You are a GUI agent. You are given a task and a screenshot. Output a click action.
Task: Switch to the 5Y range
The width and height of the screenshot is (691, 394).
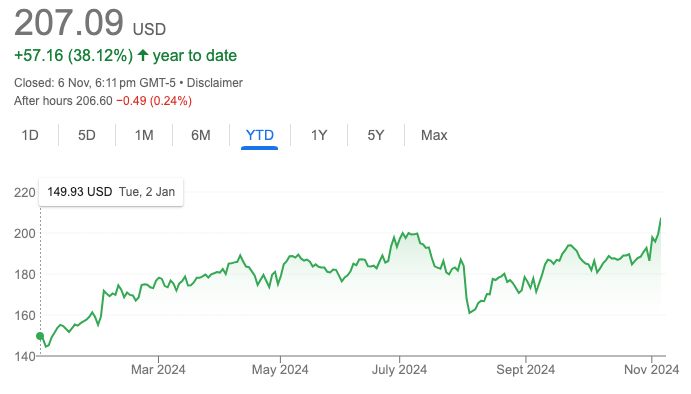(x=376, y=135)
